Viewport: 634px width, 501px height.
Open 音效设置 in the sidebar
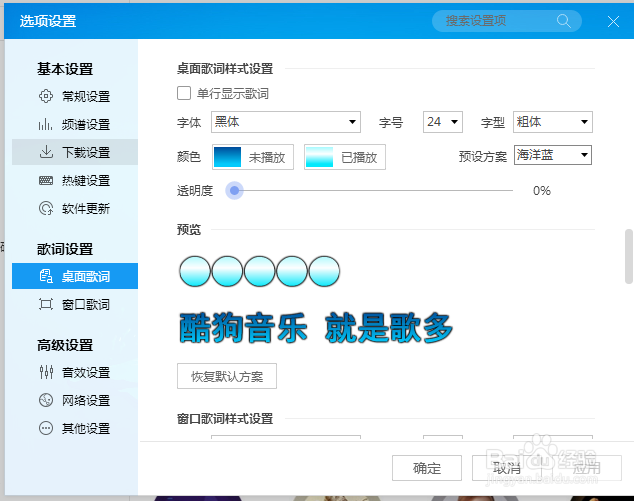75,372
